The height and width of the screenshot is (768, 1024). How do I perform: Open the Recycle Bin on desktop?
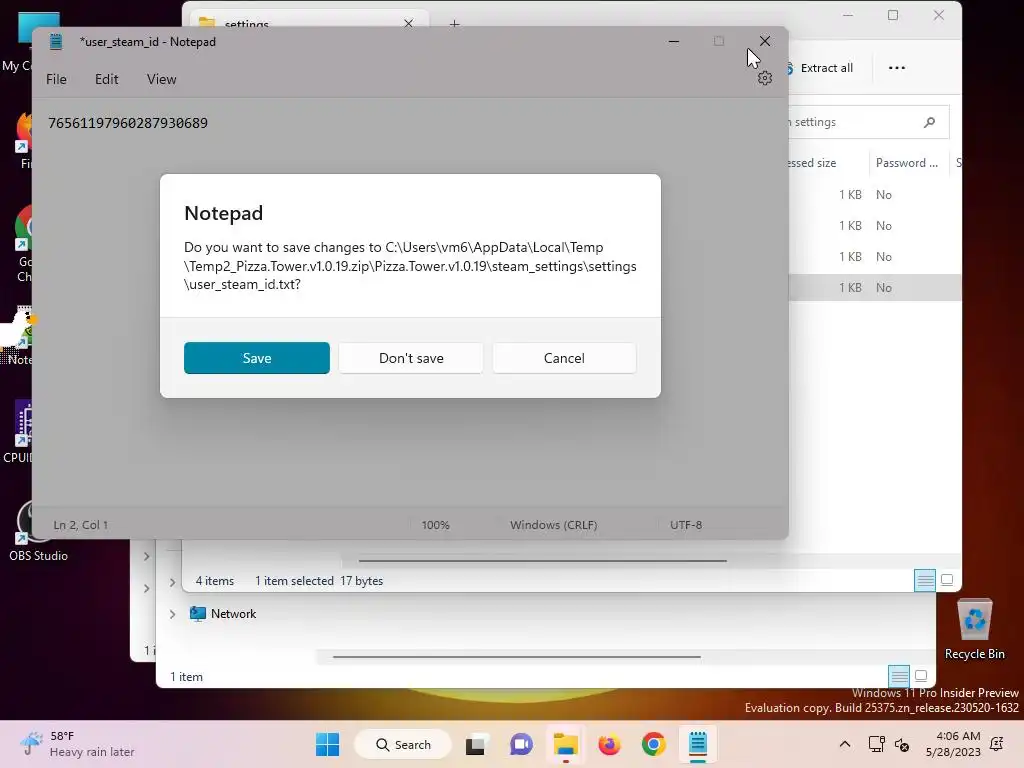(x=974, y=630)
